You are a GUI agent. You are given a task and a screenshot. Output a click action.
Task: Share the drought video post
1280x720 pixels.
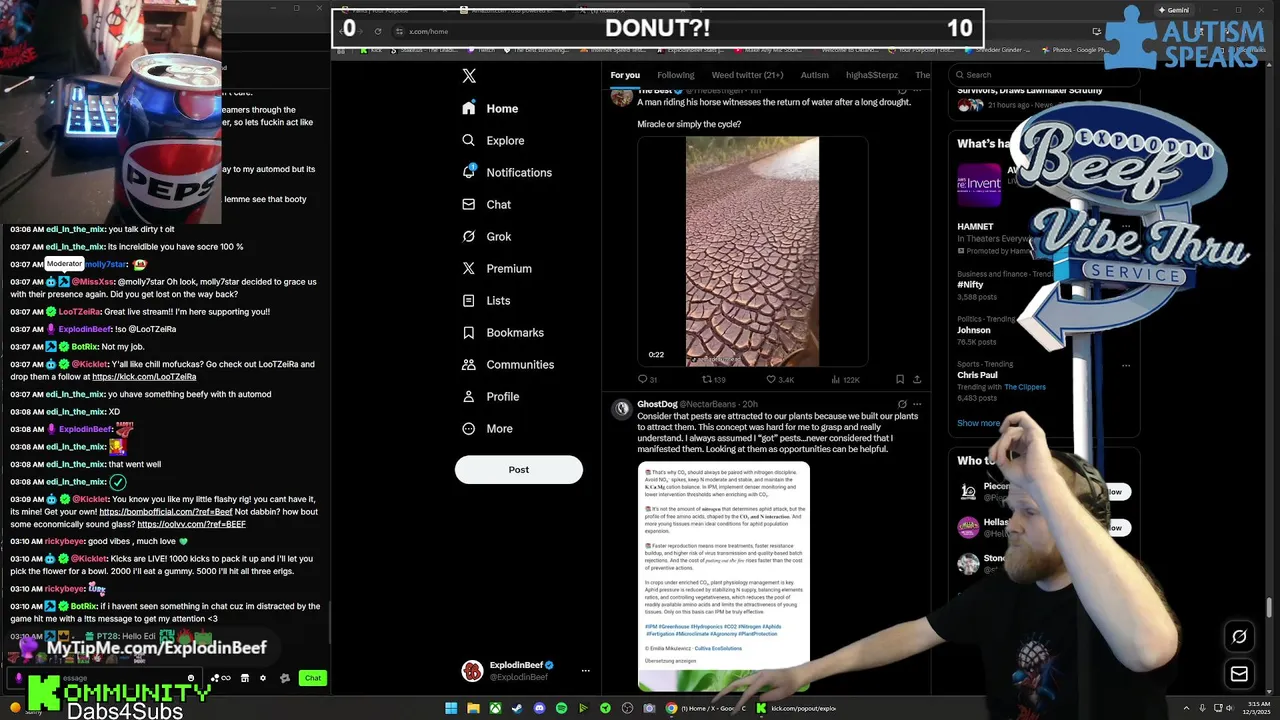pyautogui.click(x=917, y=379)
